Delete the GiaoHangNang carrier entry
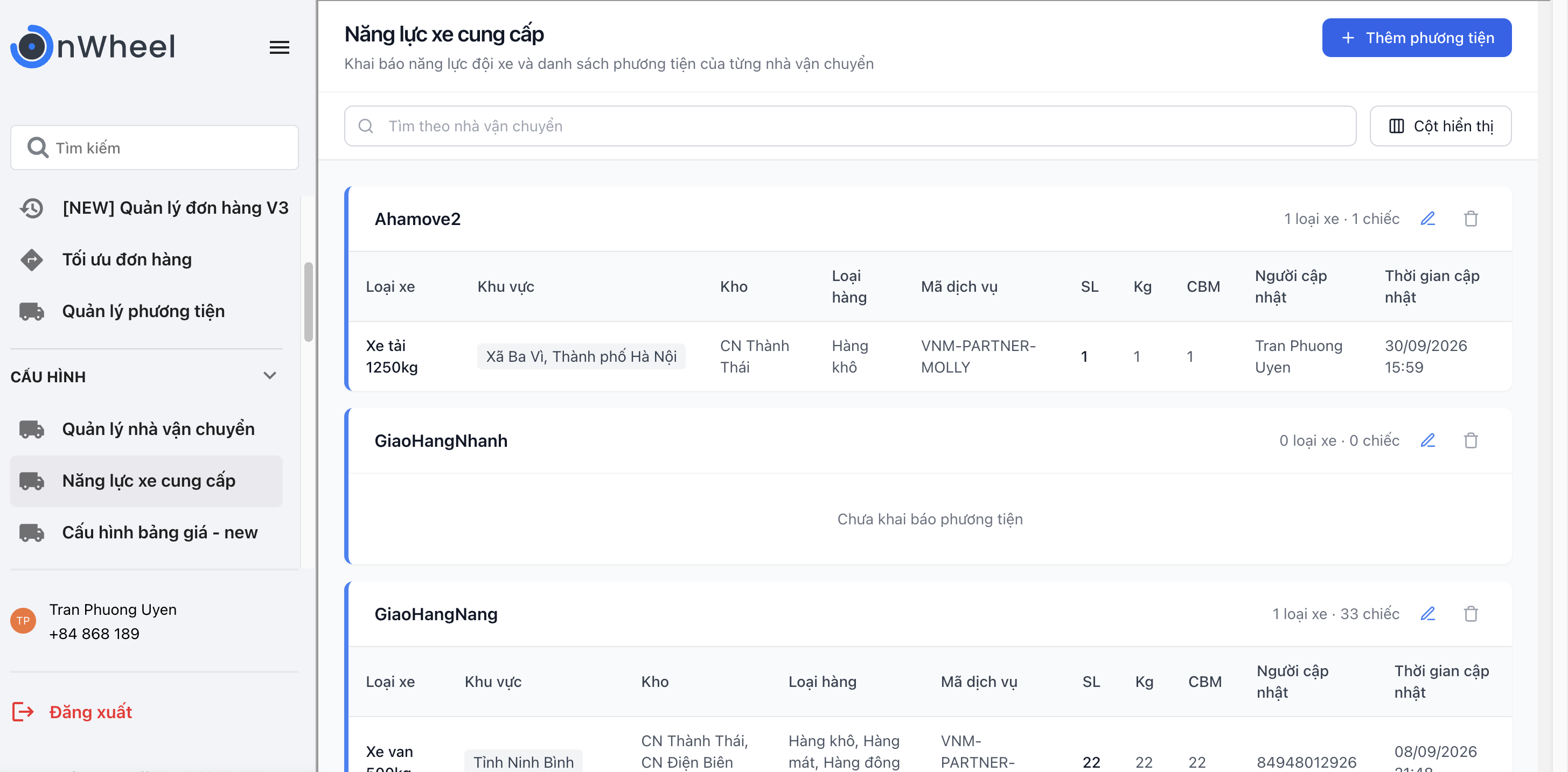 [x=1471, y=614]
